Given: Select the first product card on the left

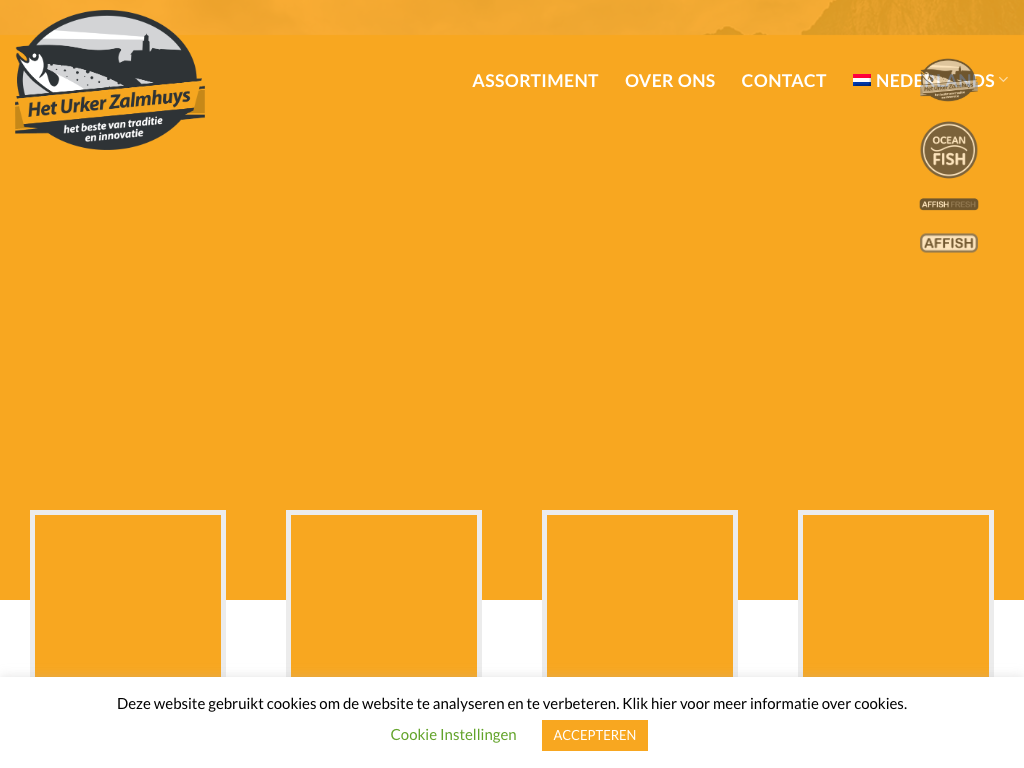Looking at the screenshot, I should coord(128,595).
